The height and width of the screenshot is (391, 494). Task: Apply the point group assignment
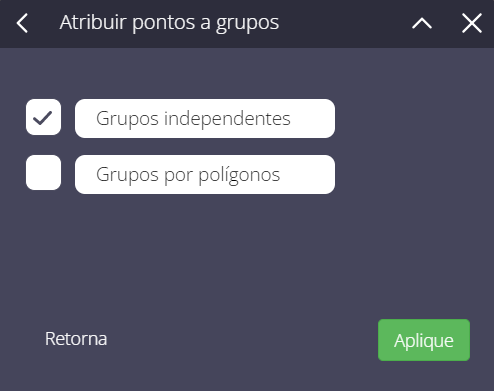pos(424,340)
